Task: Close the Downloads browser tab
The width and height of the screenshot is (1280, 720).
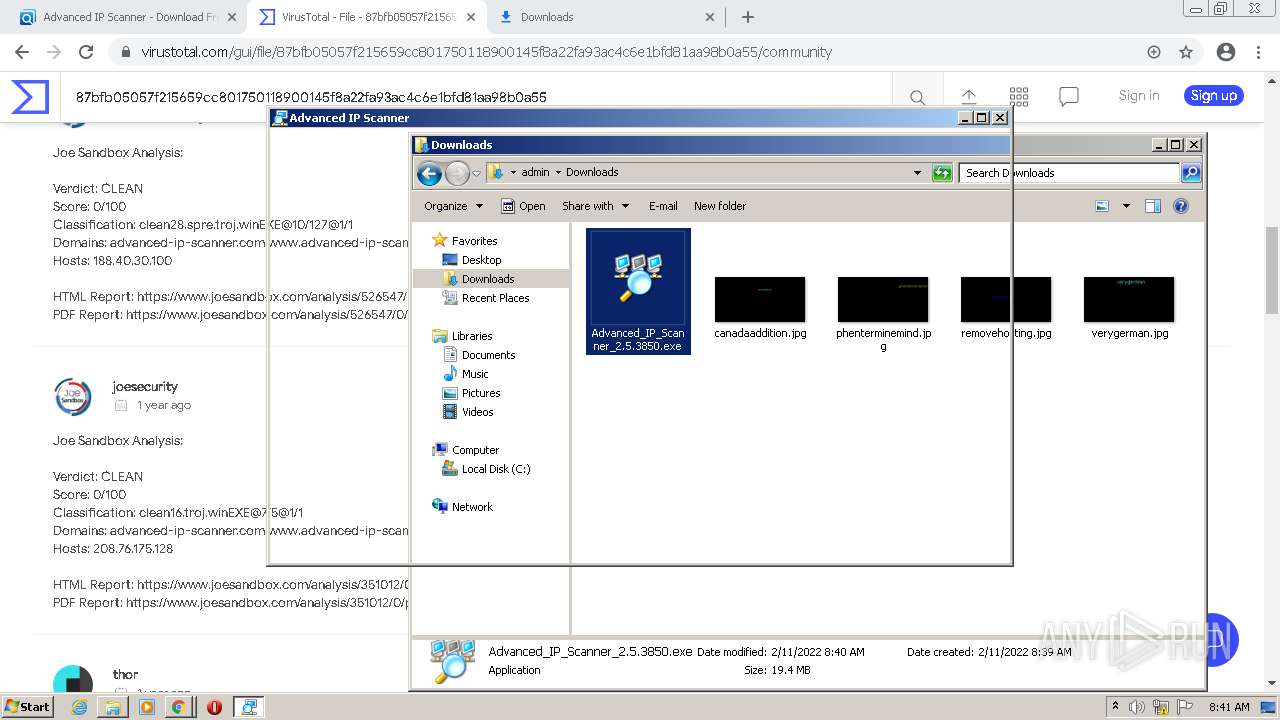Action: pyautogui.click(x=710, y=17)
